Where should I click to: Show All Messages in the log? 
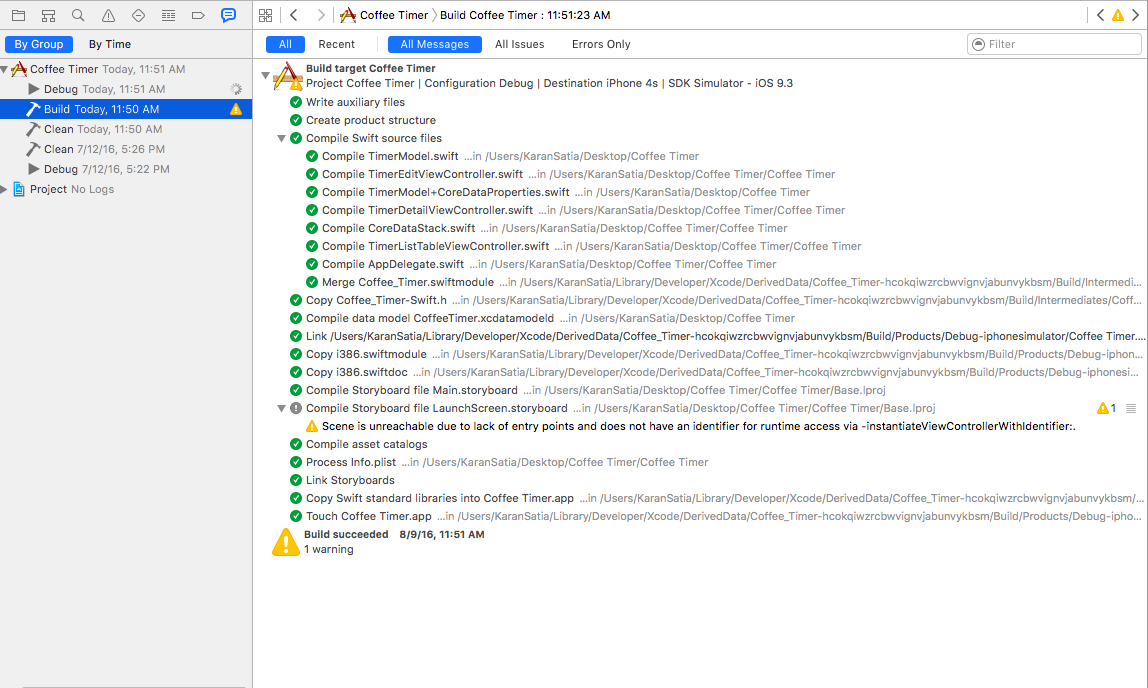click(435, 44)
